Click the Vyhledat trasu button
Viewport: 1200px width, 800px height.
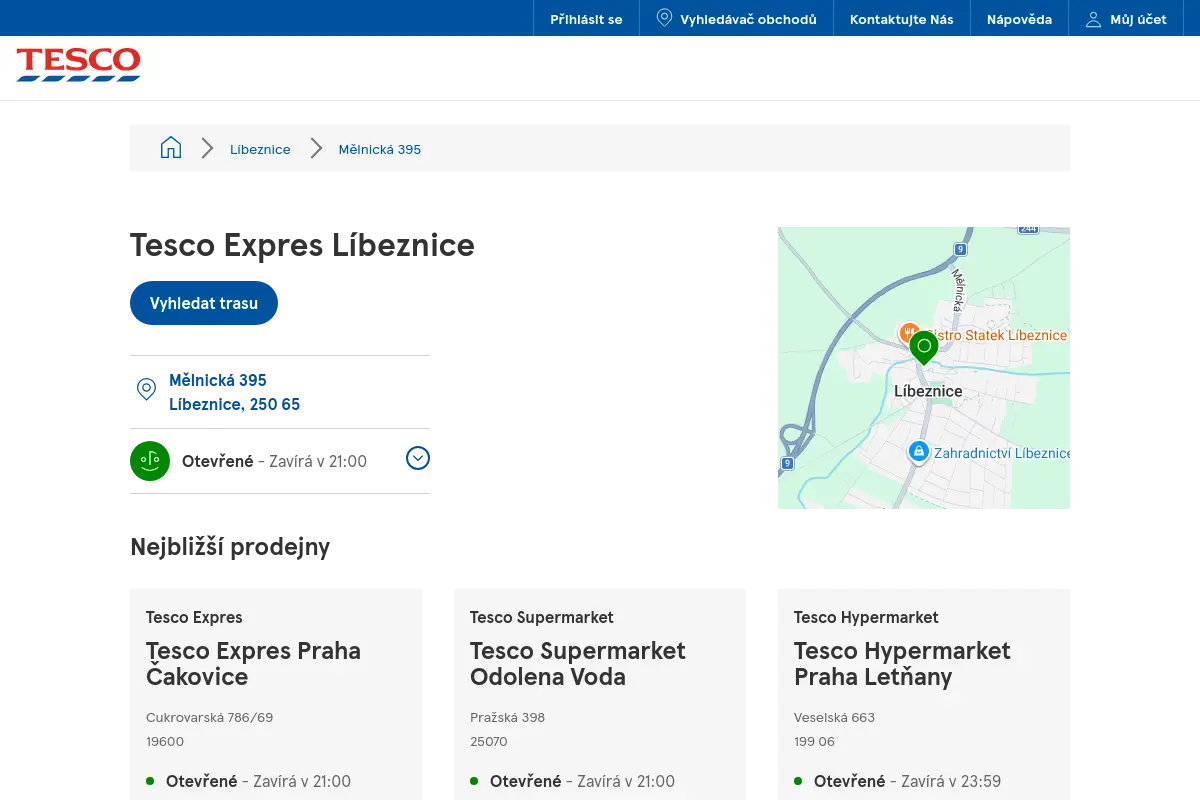[204, 303]
